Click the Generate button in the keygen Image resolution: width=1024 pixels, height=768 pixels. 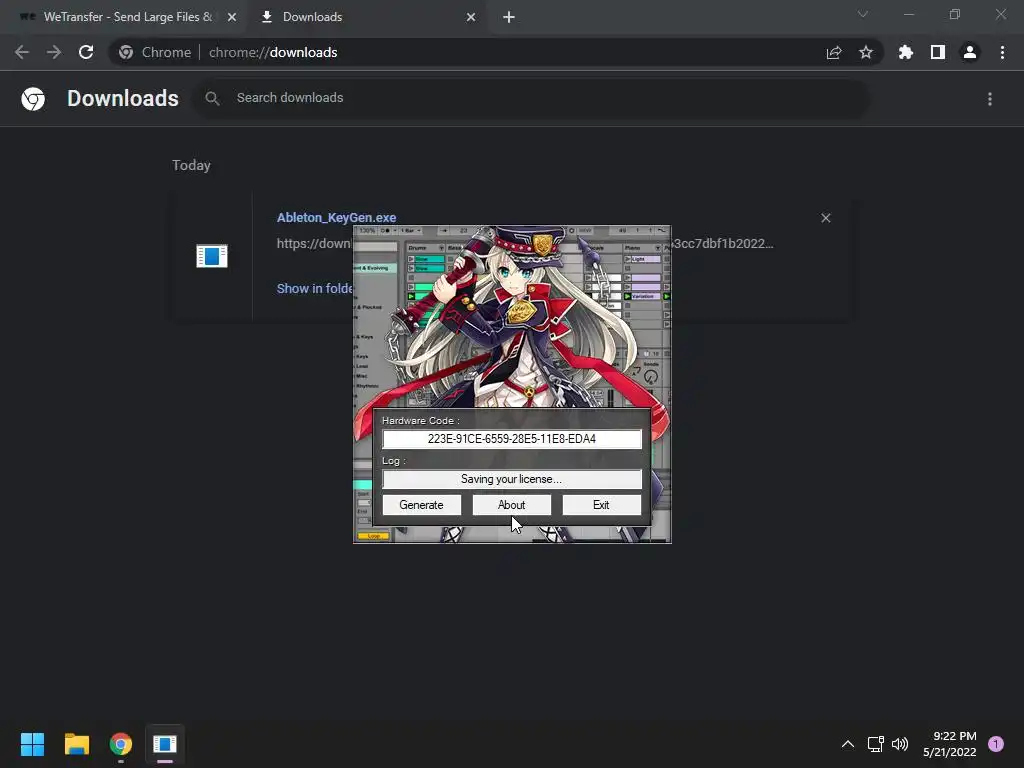point(421,505)
